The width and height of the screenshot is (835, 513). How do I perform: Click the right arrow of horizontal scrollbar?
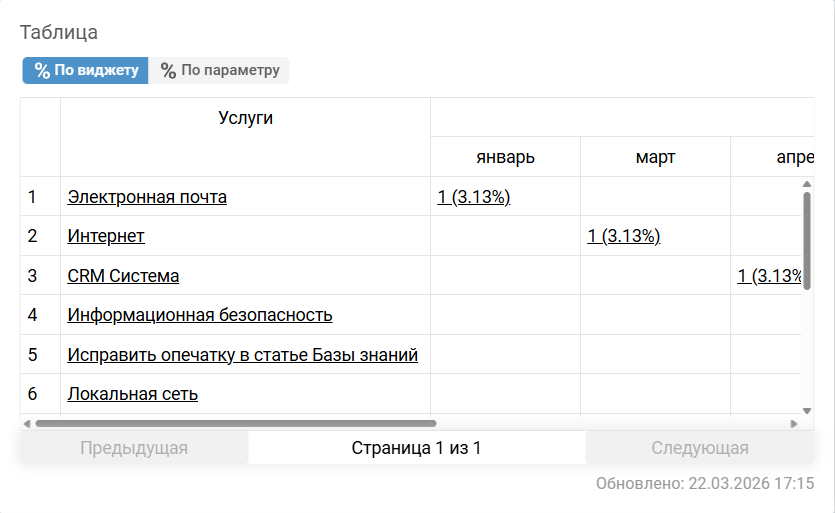[794, 424]
